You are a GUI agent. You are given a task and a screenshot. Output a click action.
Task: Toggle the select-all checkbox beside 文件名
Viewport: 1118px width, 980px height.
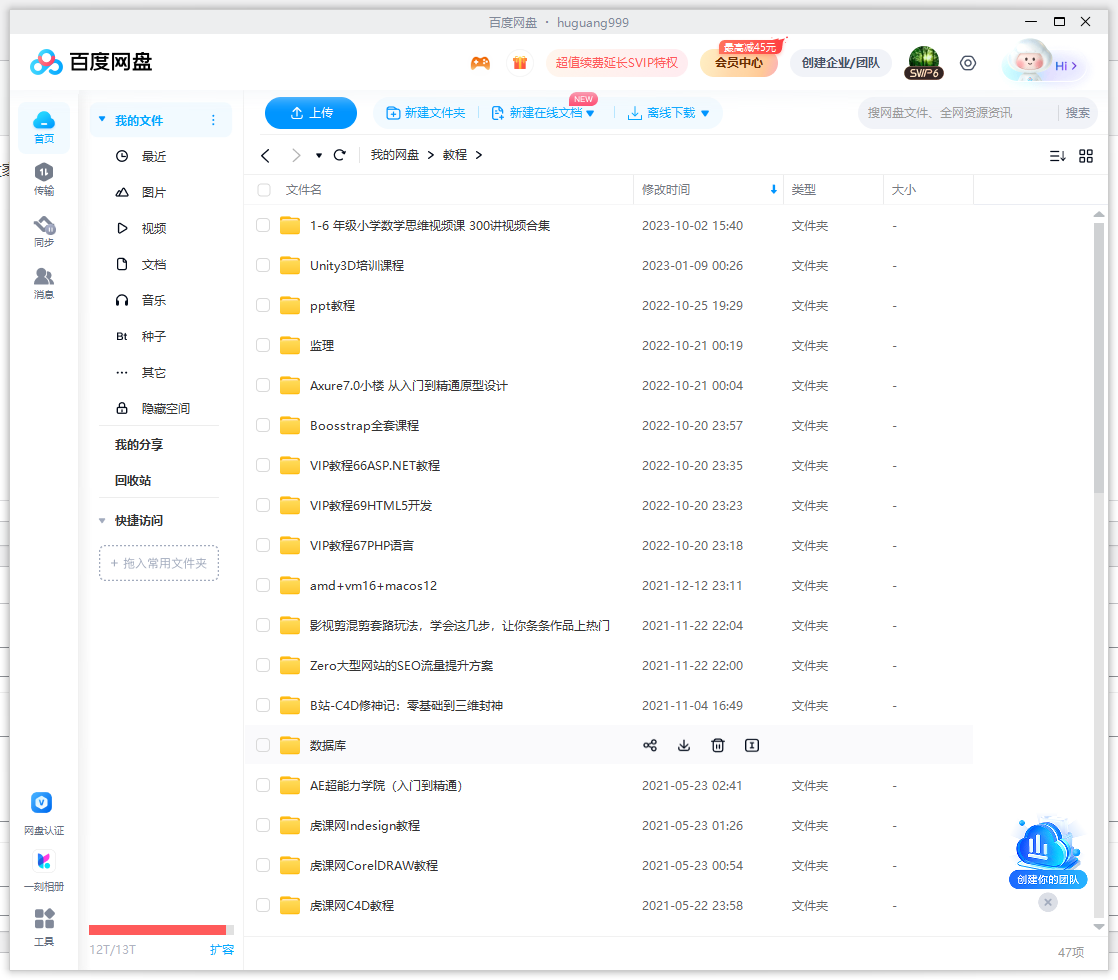pos(264,190)
